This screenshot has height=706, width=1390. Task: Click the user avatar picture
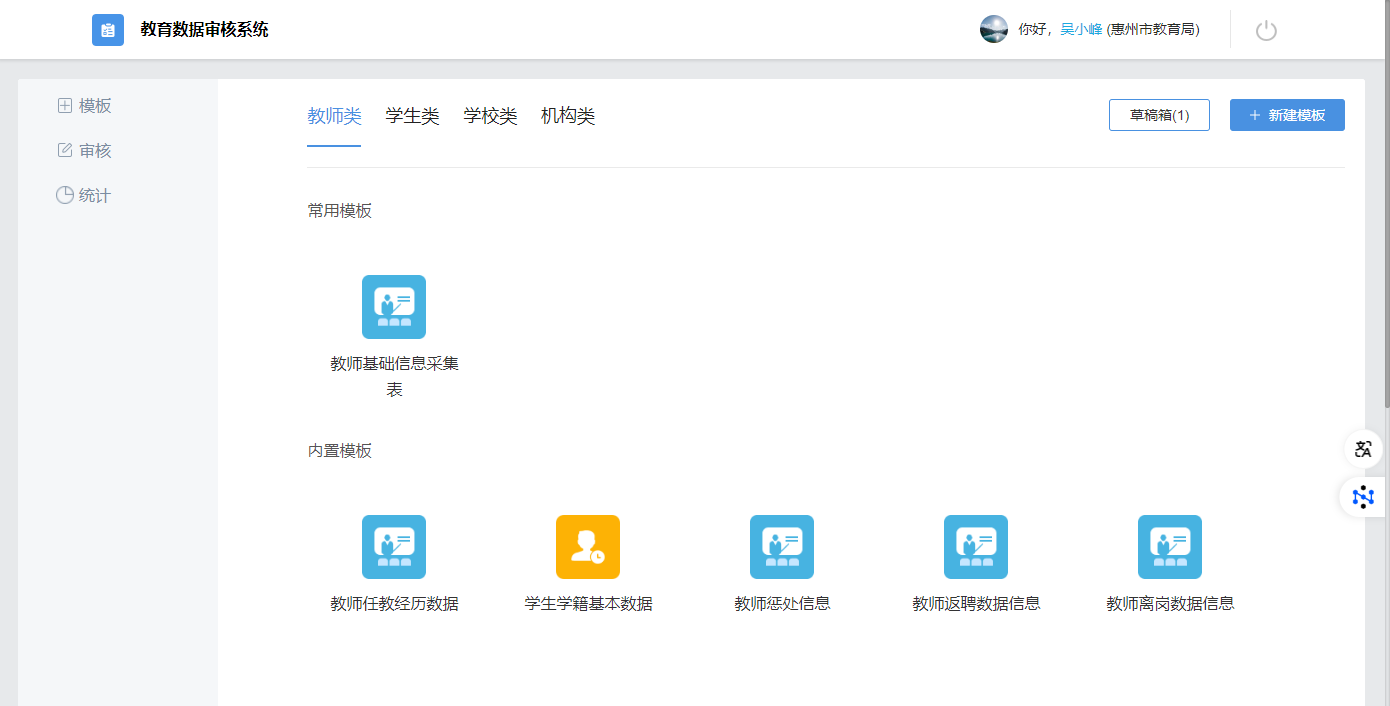pyautogui.click(x=994, y=29)
